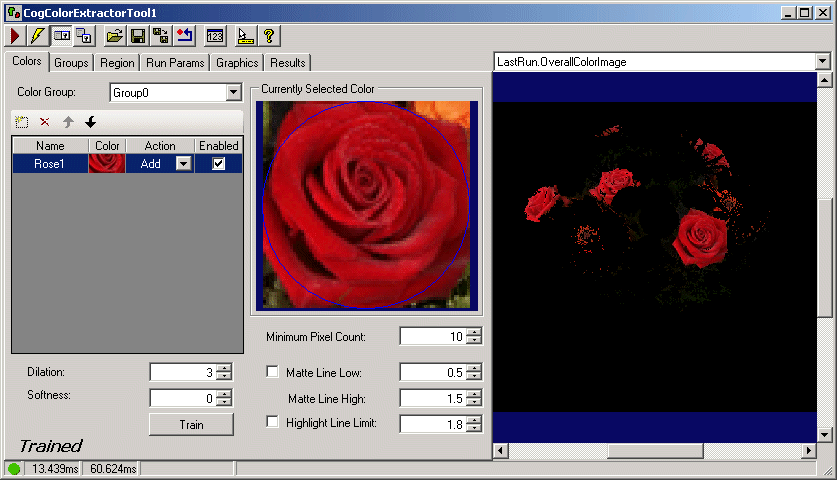Add a new color with the sparkle icon

point(22,122)
